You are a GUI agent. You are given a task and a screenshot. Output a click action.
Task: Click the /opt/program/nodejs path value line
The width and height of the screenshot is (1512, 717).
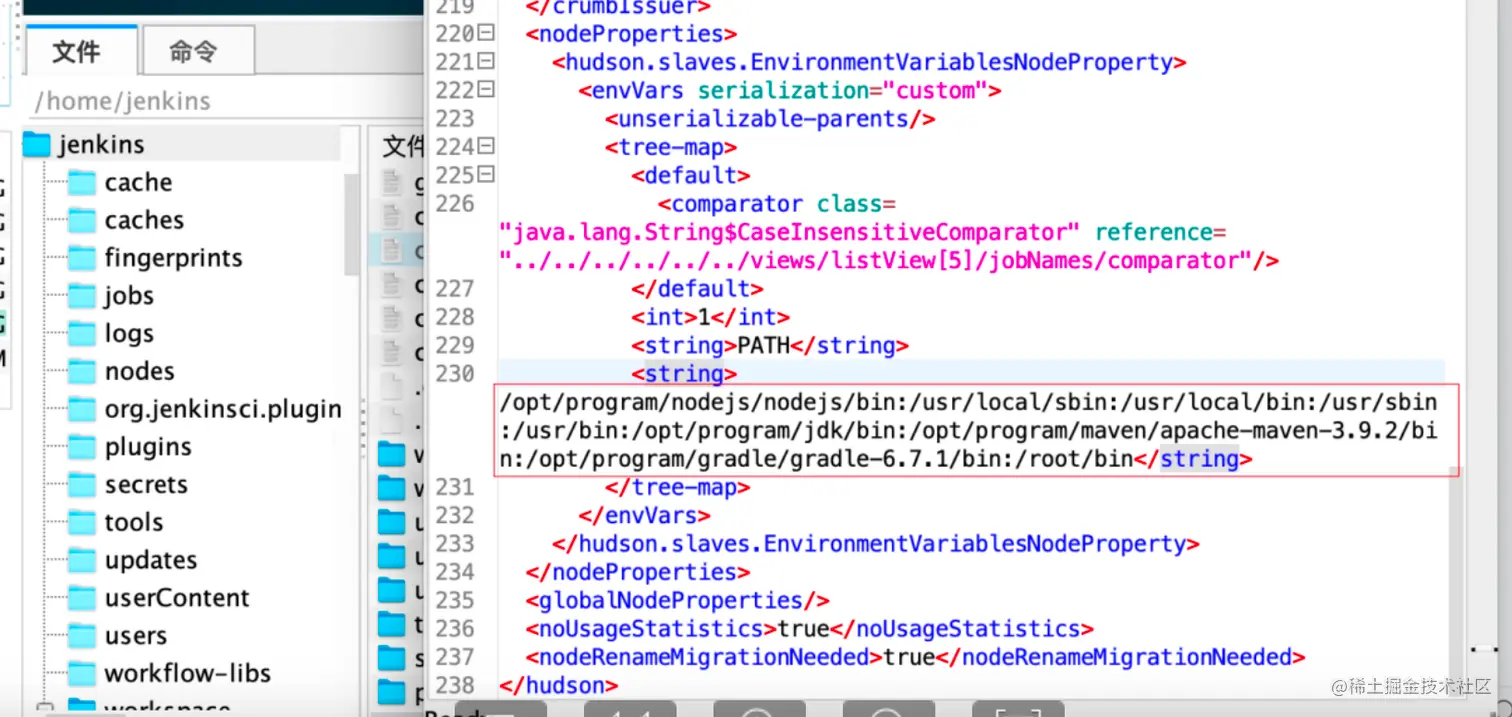[x=968, y=402]
